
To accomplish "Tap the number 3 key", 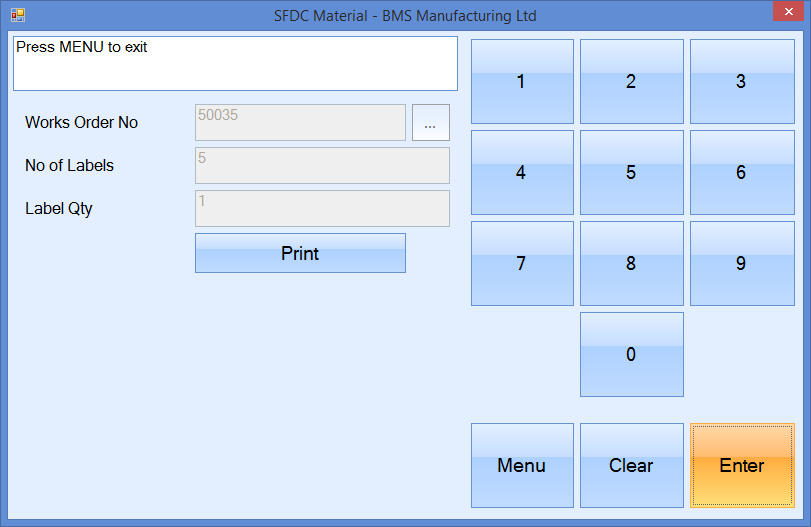I will (740, 82).
